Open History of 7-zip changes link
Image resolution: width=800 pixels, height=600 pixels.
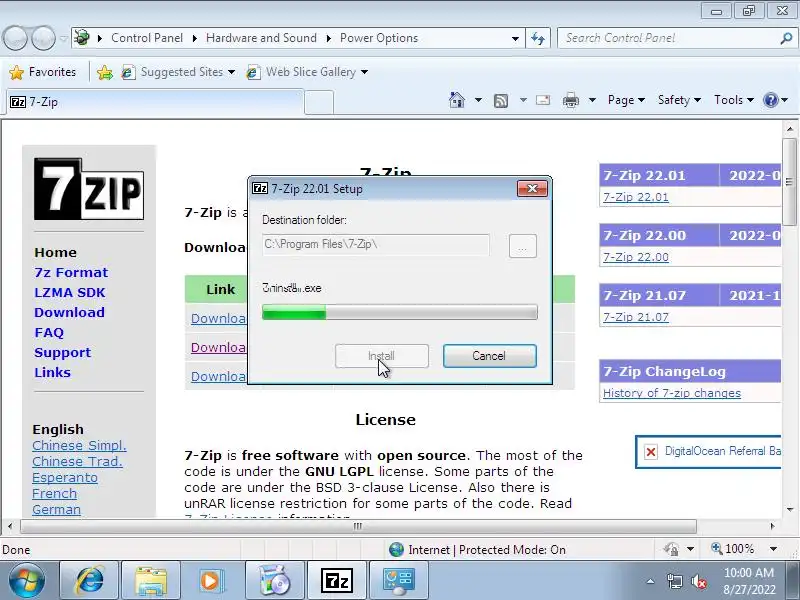tap(671, 393)
